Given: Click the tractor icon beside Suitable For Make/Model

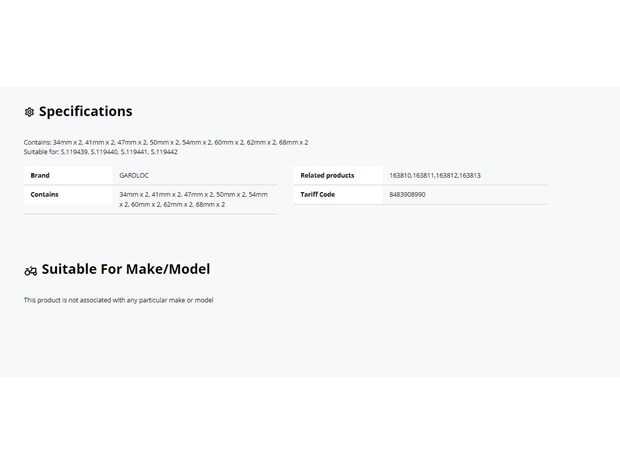Looking at the screenshot, I should 30,271.
